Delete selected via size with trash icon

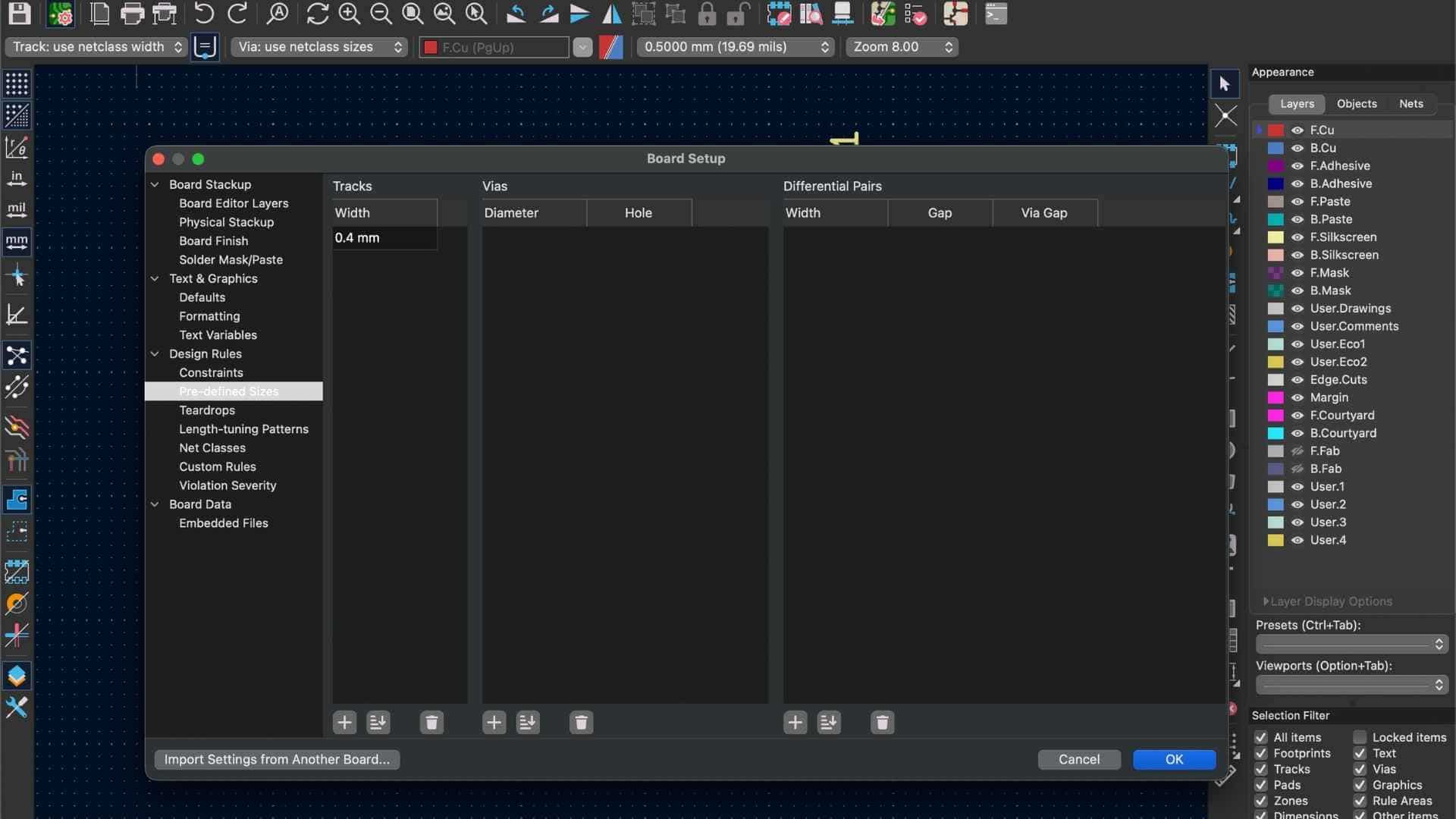[x=581, y=723]
